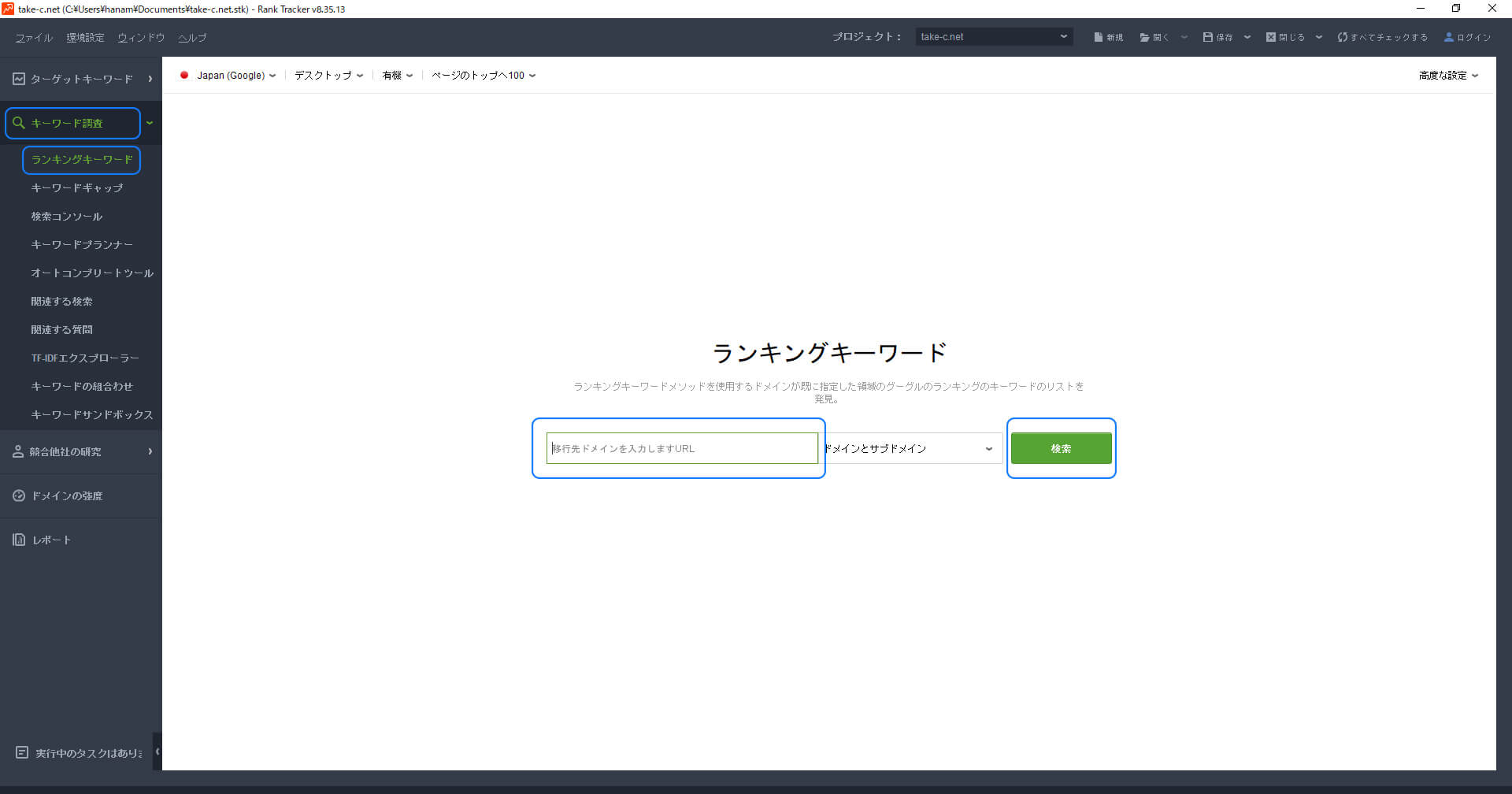1512x794 pixels.
Task: Select 検索コンソール in sidebar
Action: click(67, 216)
